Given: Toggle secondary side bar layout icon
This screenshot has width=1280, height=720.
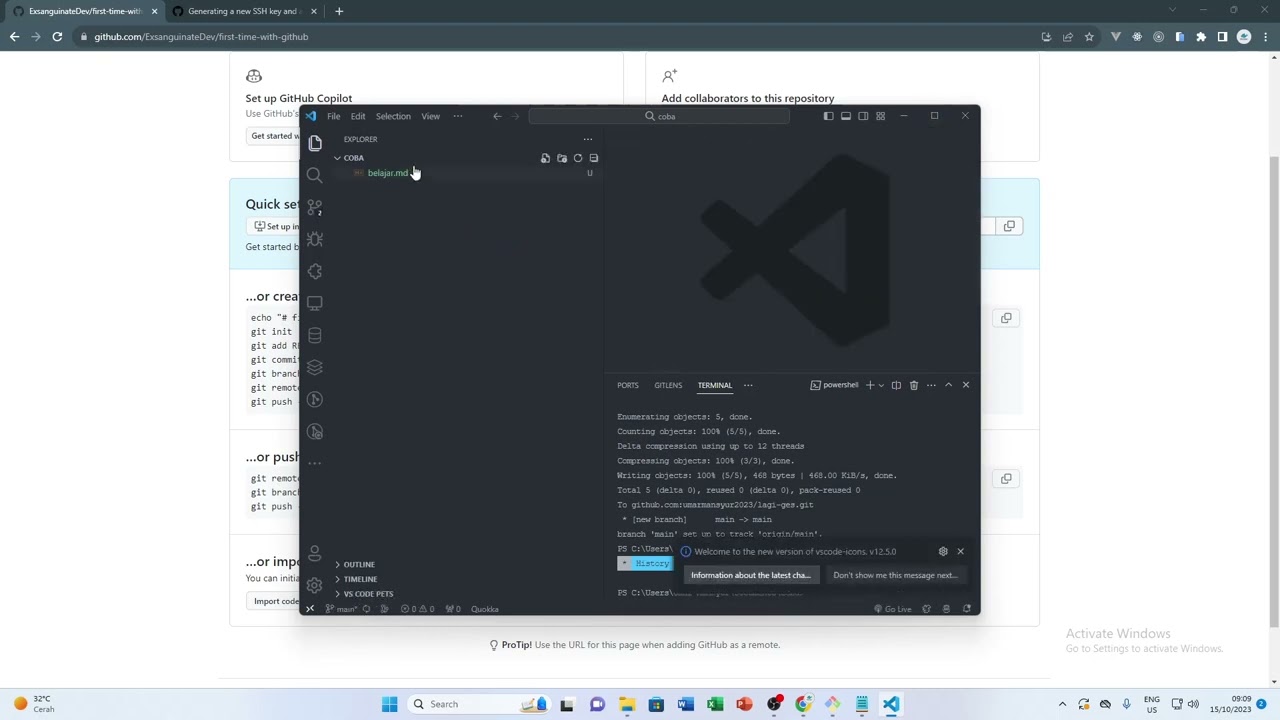Looking at the screenshot, I should [863, 116].
